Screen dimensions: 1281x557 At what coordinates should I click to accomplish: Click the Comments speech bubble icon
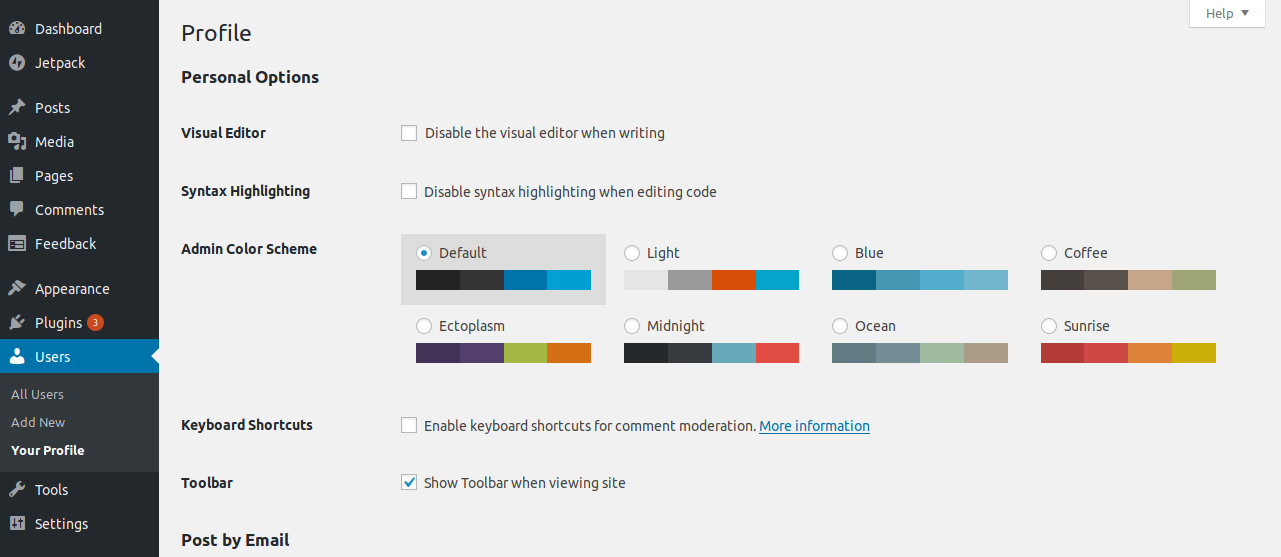[x=17, y=210]
